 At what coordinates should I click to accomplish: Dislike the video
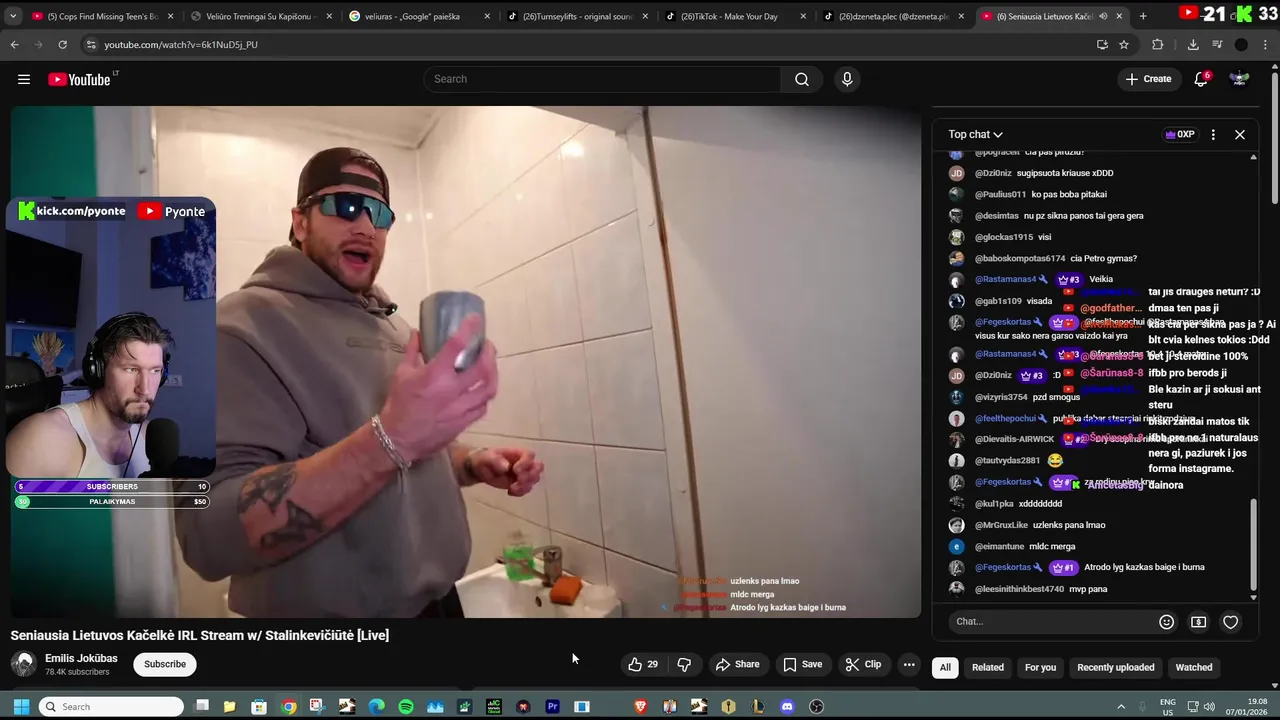[684, 664]
